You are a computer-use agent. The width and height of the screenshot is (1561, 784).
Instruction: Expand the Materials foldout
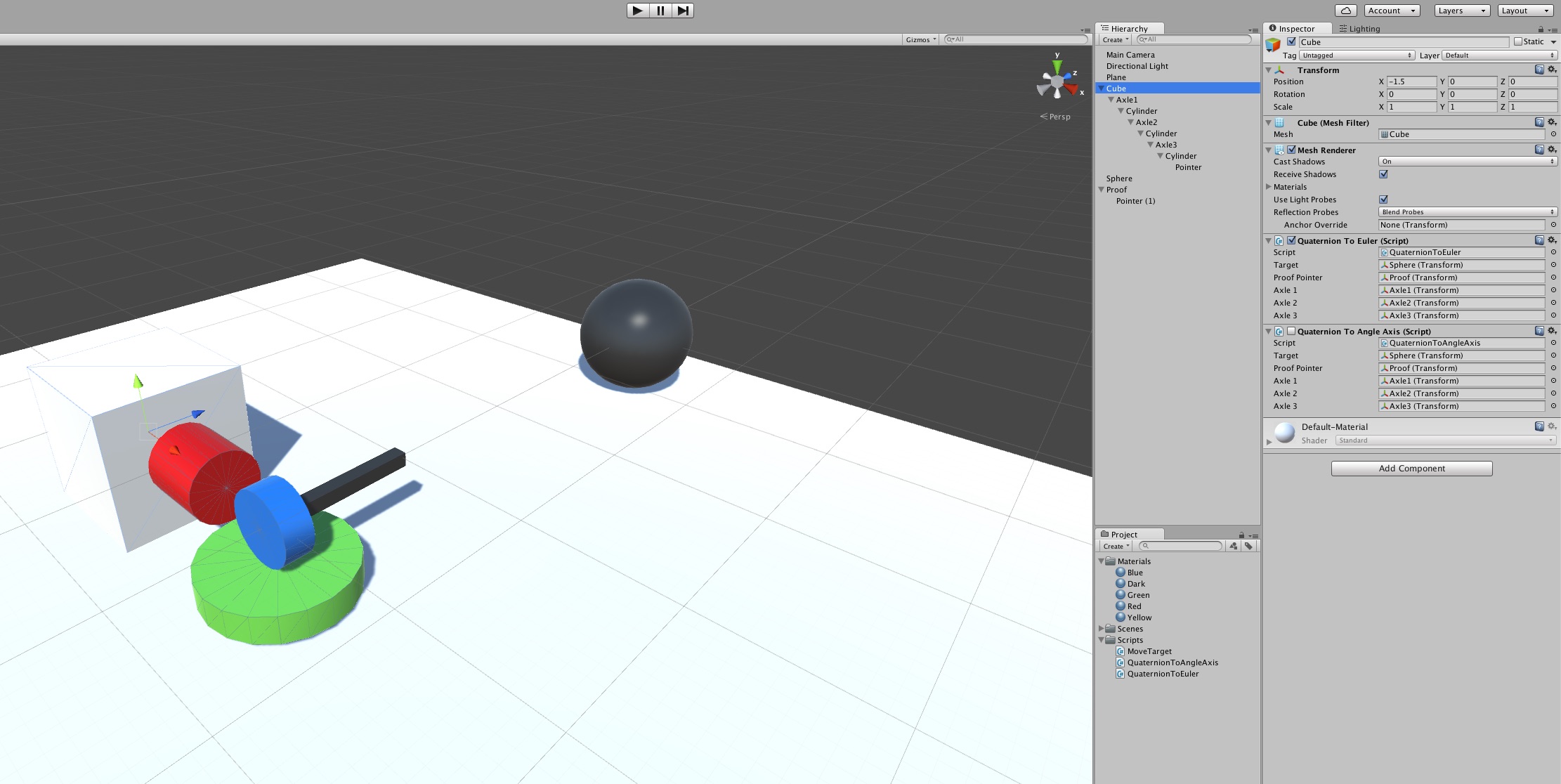[x=1269, y=187]
